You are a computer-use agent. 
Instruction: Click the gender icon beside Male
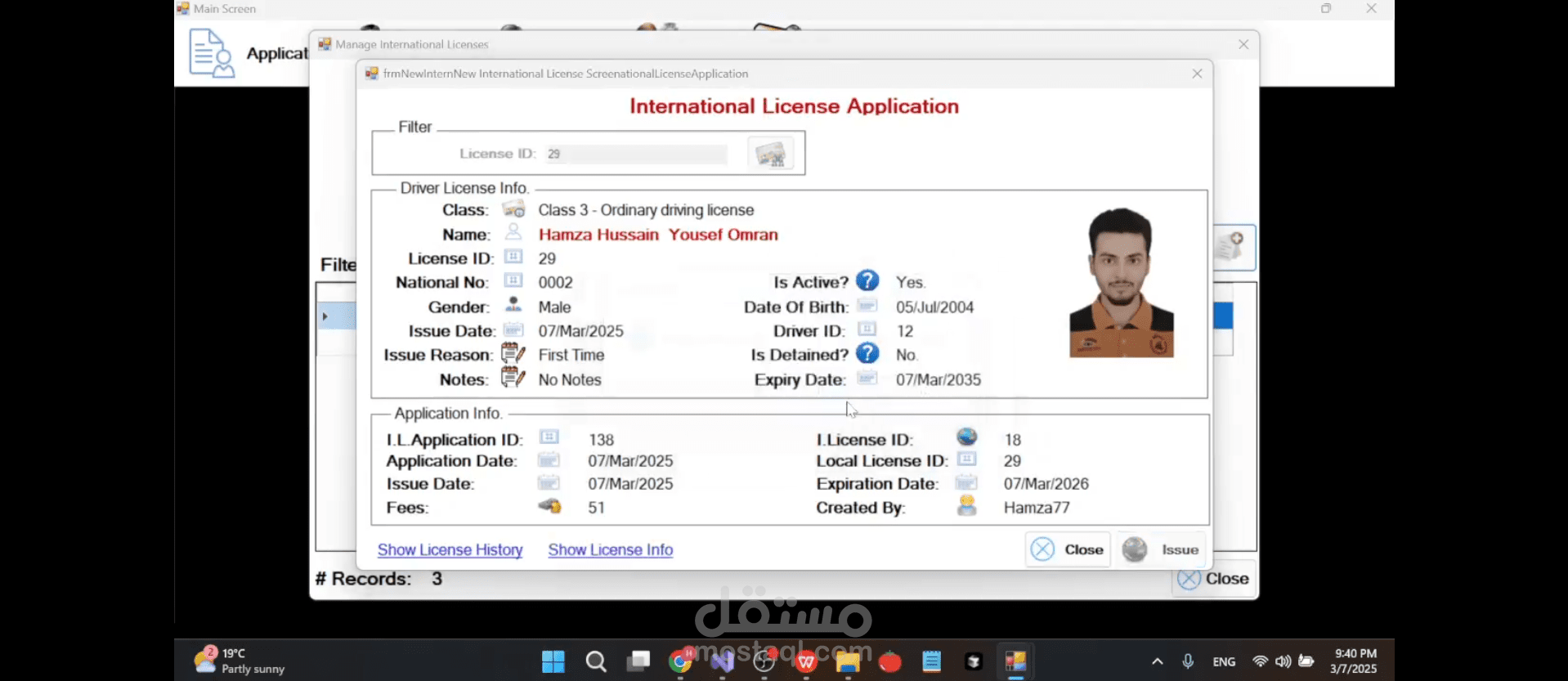(x=513, y=305)
